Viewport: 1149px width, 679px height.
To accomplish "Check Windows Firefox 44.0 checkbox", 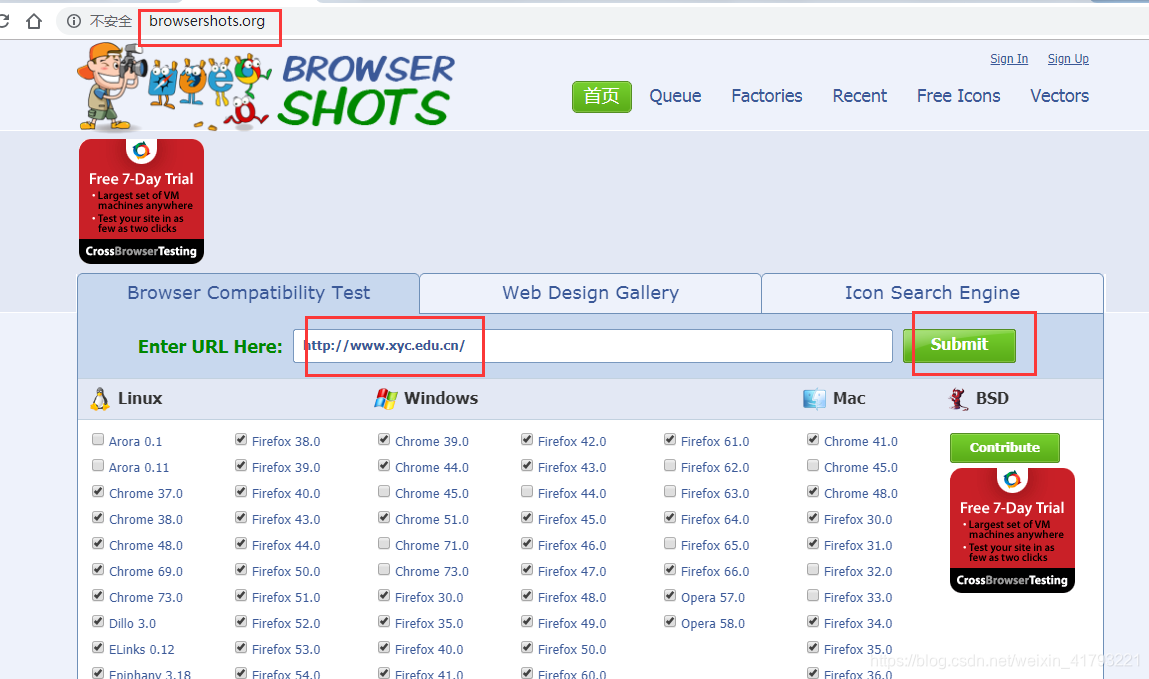I will click(x=527, y=491).
